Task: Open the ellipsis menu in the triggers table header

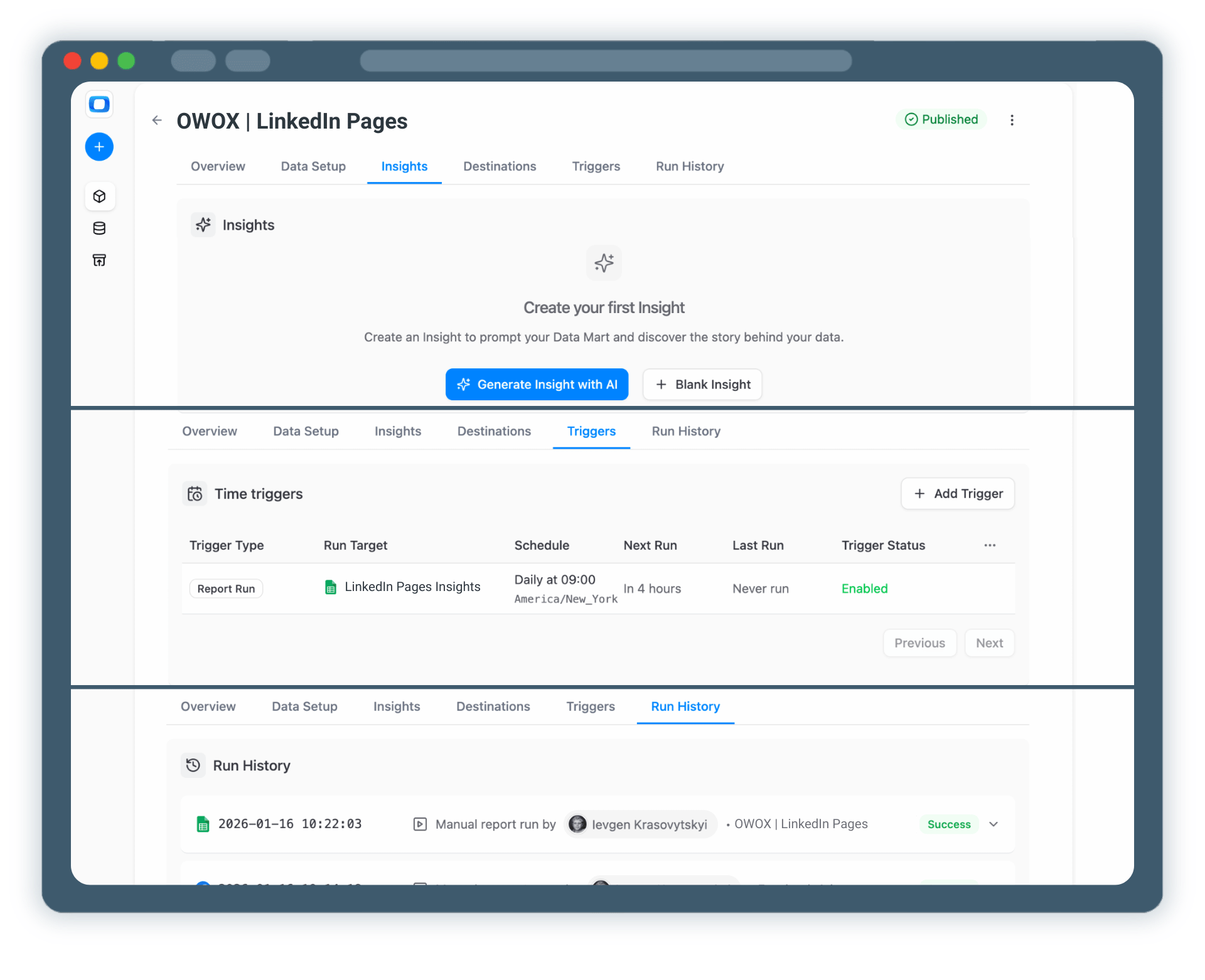Action: [x=990, y=545]
